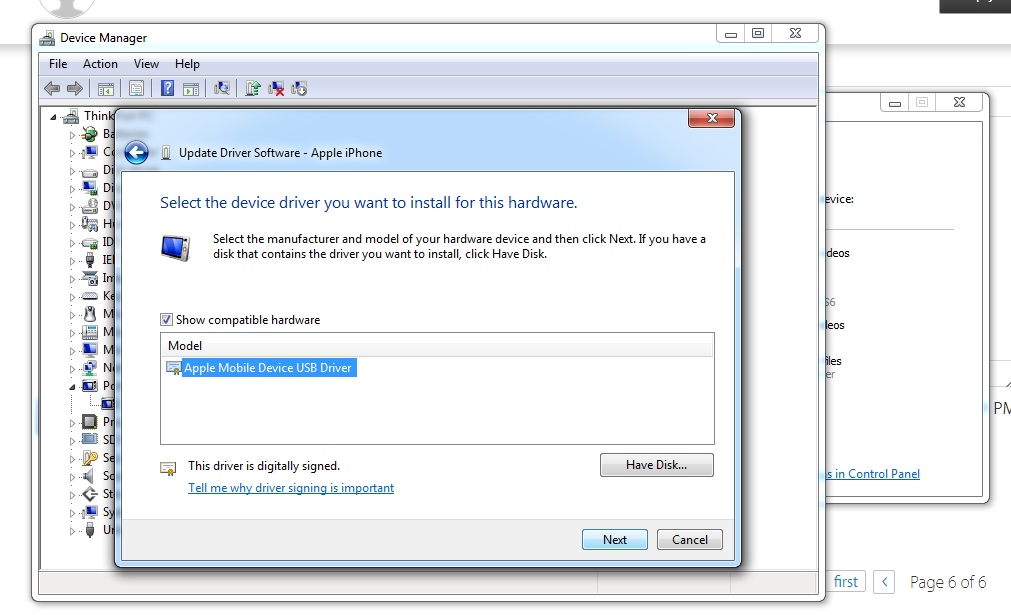Collapse the Portable Devices node arrow
This screenshot has width=1011, height=615.
point(72,387)
